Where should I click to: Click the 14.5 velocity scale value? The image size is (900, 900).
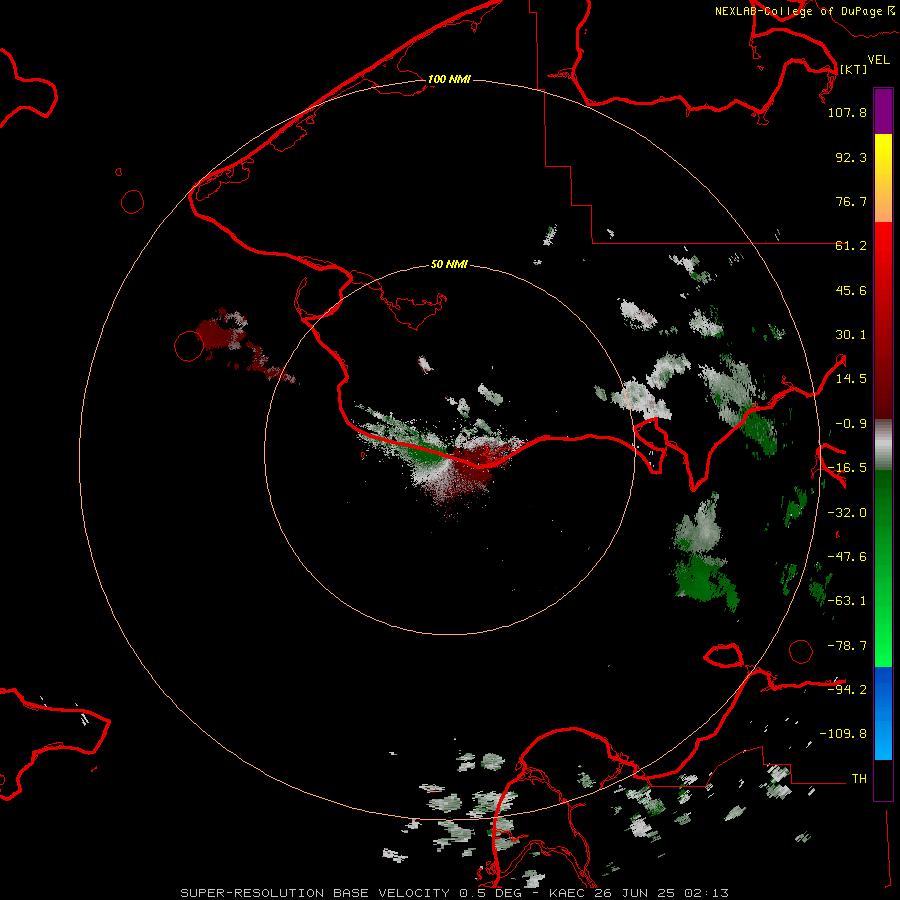851,379
